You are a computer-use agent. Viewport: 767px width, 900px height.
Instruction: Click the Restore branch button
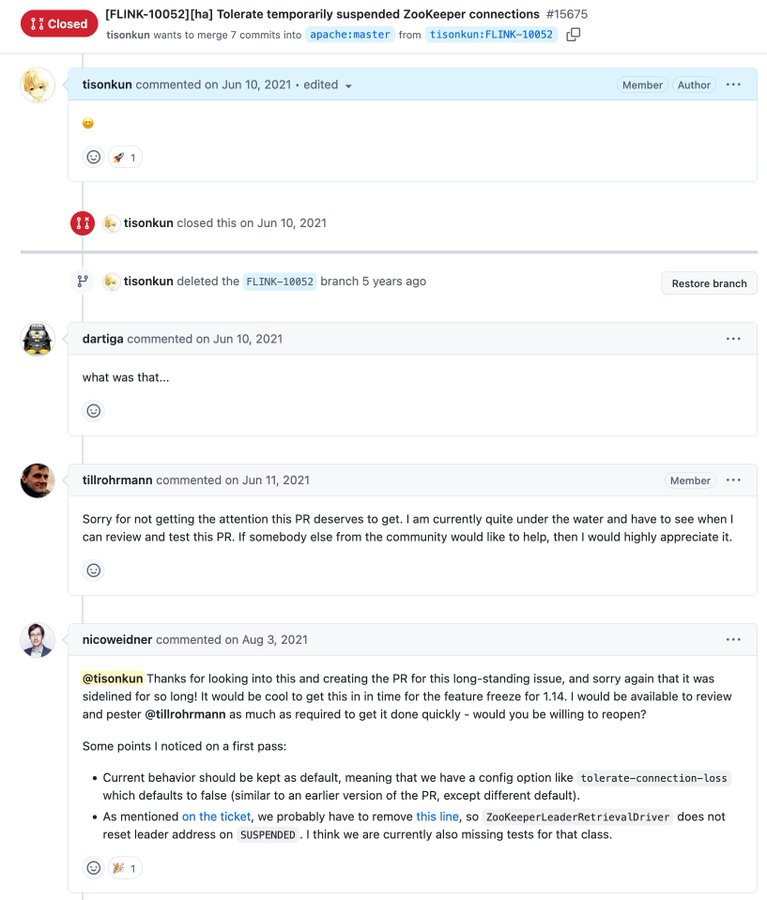[x=709, y=283]
